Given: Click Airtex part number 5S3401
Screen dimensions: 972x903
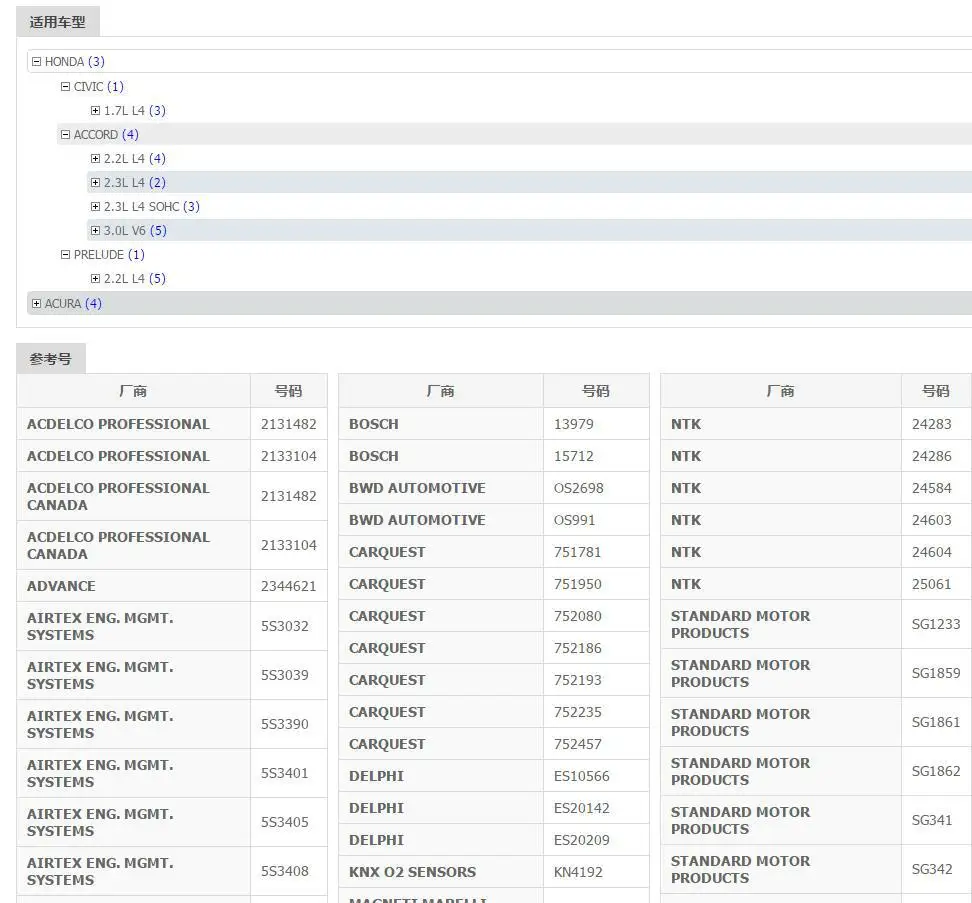Looking at the screenshot, I should click(285, 773).
